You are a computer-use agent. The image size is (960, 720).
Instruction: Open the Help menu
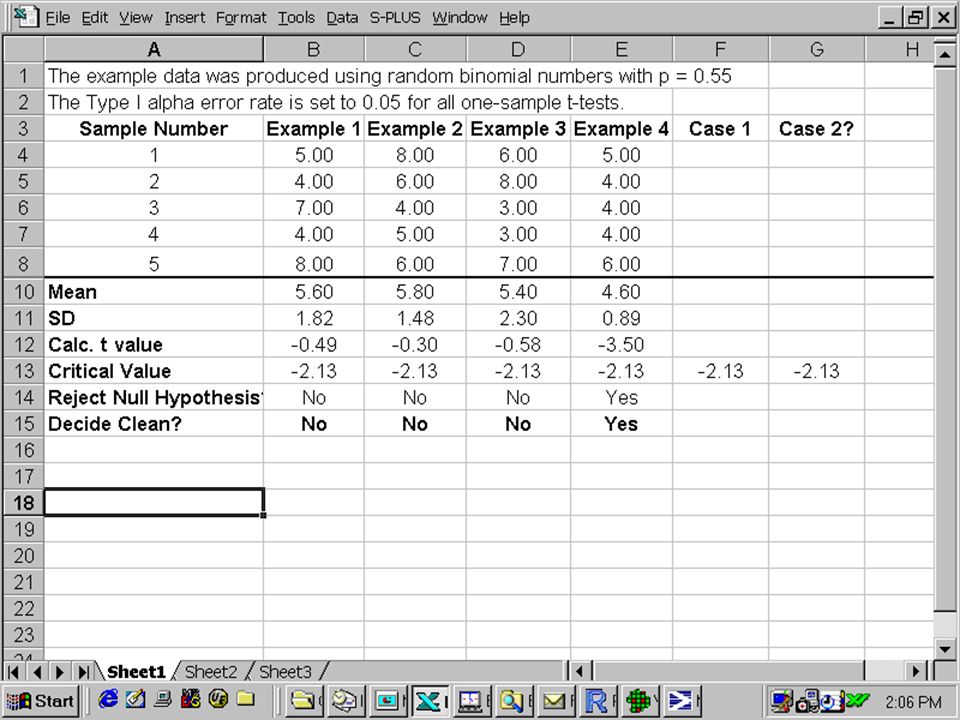click(514, 18)
